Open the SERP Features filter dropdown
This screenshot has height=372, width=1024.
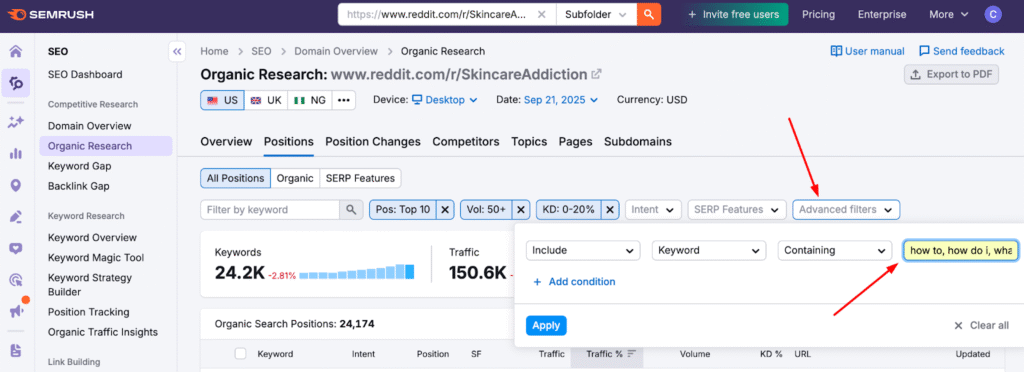[x=737, y=209]
